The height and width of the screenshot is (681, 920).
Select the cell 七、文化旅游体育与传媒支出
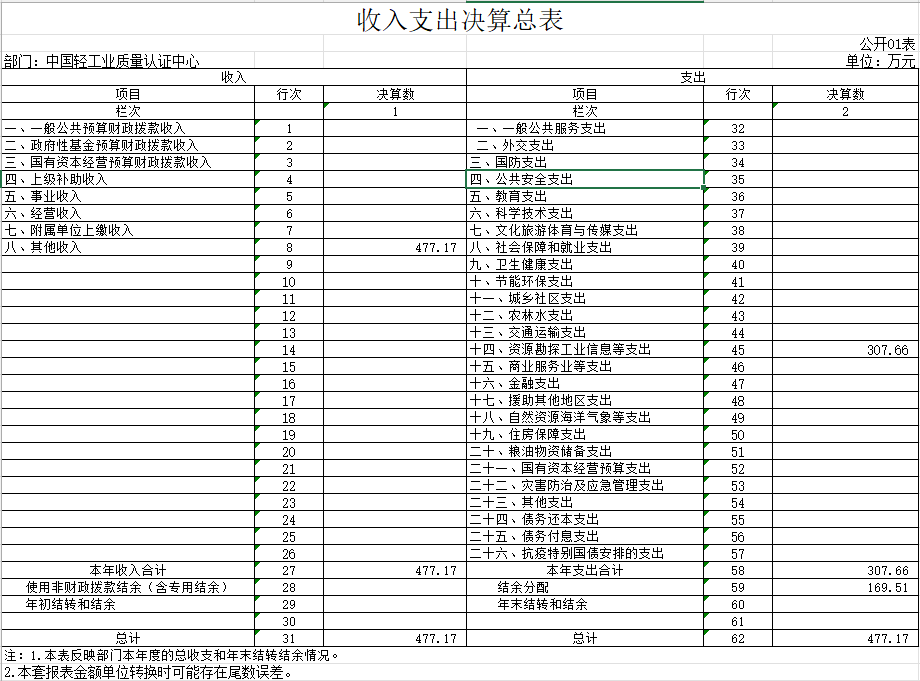coord(585,231)
